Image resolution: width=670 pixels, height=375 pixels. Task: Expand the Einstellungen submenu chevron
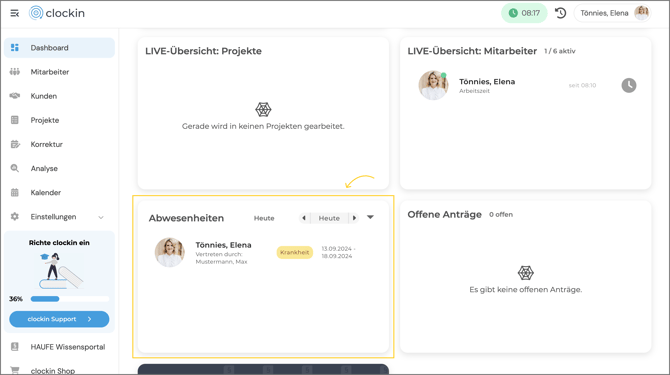pyautogui.click(x=101, y=217)
